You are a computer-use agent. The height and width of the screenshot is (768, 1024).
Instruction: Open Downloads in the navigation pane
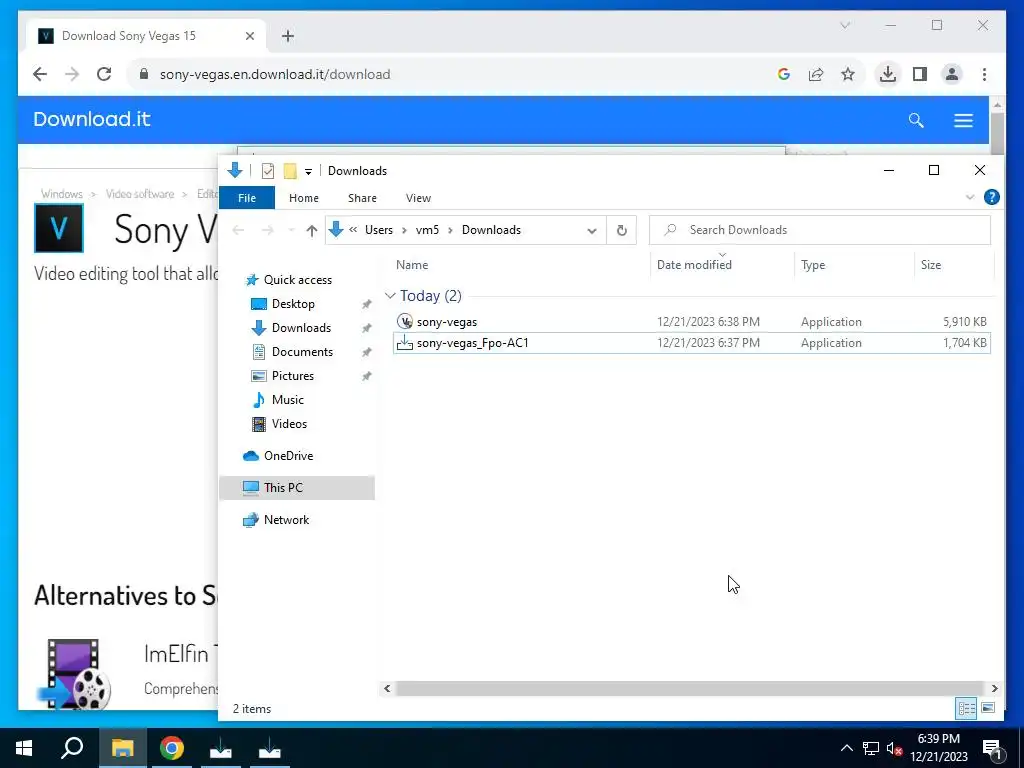click(301, 328)
